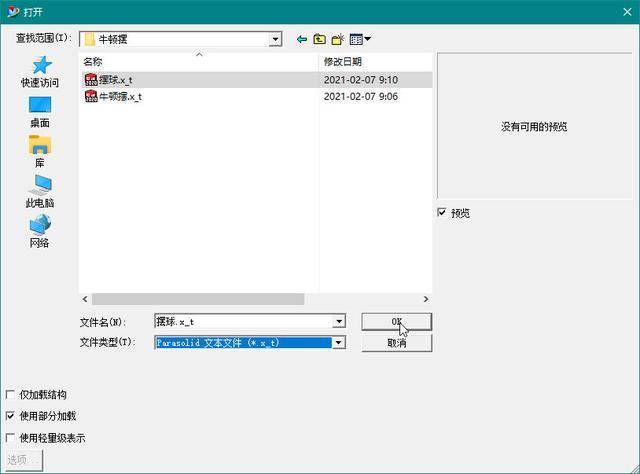Click in the 文件名 input field
The height and width of the screenshot is (474, 640).
coord(244,322)
